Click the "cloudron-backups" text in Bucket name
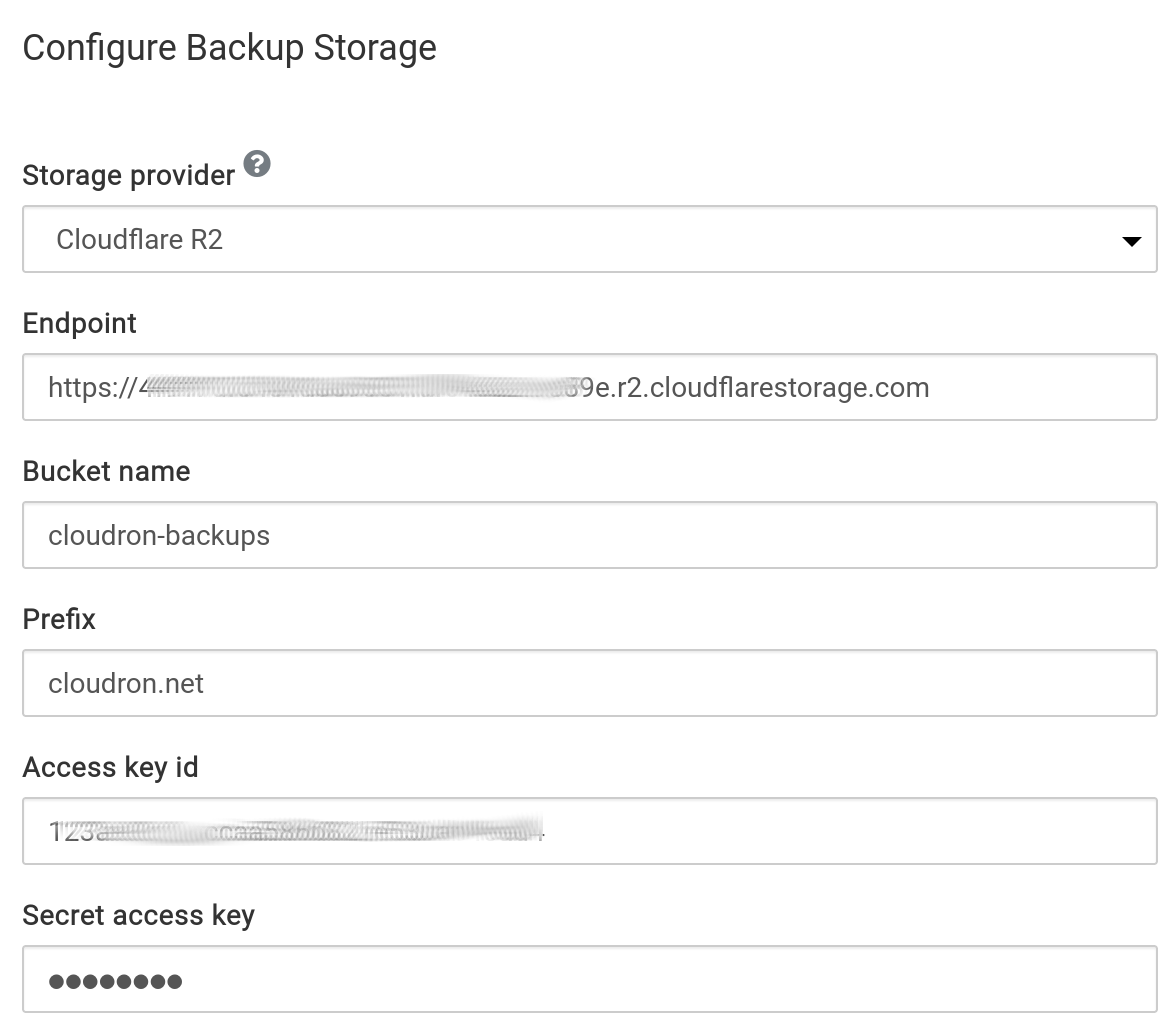Image resolution: width=1175 pixels, height=1036 pixels. click(159, 535)
